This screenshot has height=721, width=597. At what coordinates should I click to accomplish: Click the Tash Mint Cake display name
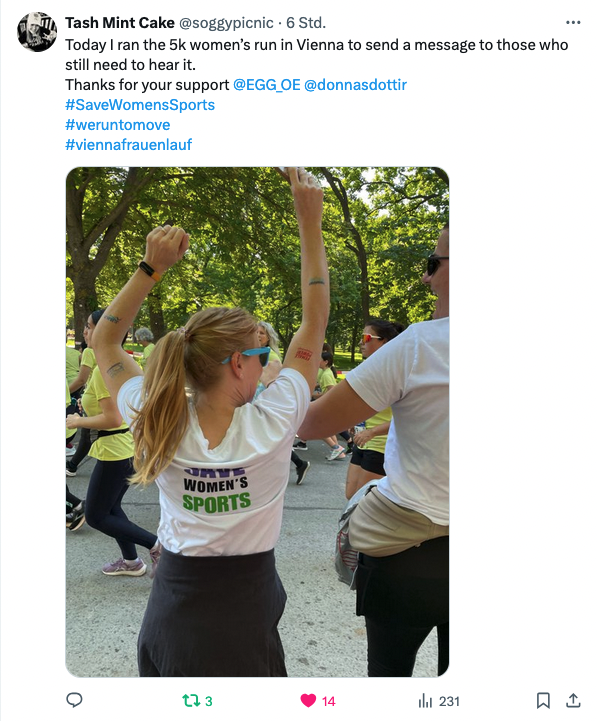120,23
